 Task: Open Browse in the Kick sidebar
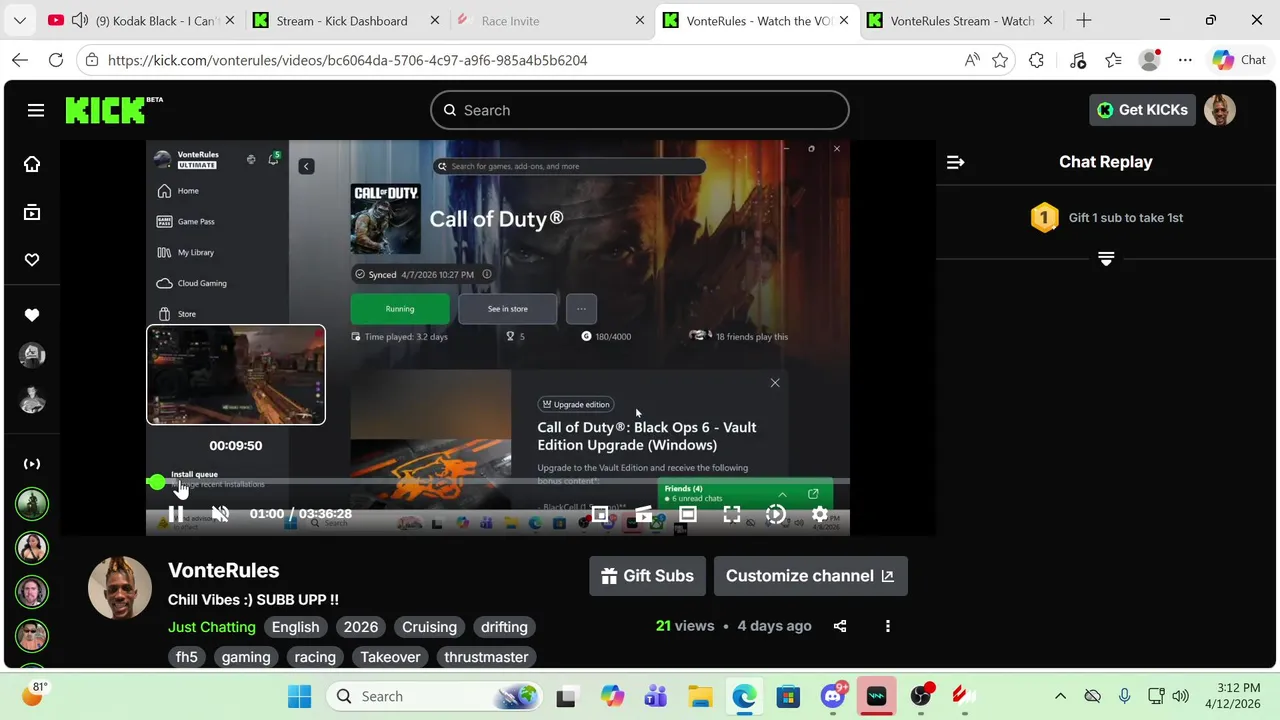pos(32,212)
